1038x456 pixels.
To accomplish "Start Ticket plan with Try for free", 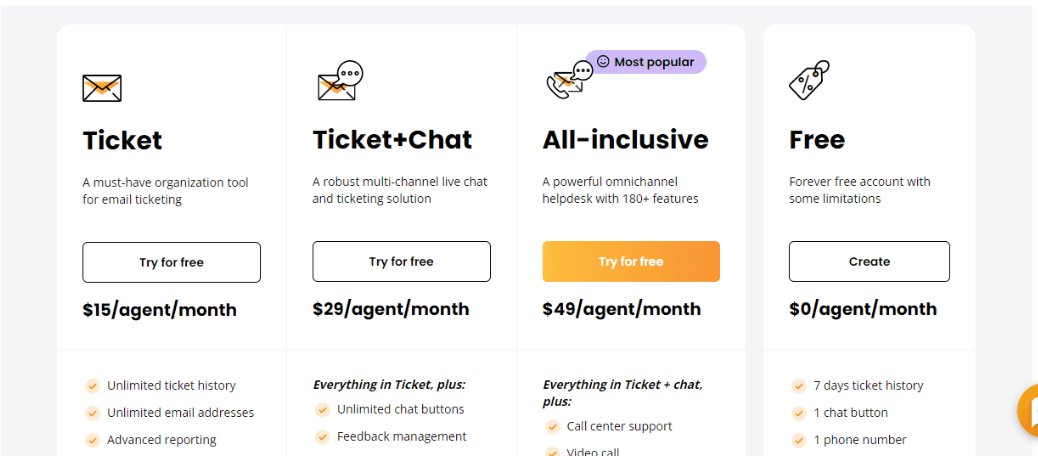I will (171, 262).
